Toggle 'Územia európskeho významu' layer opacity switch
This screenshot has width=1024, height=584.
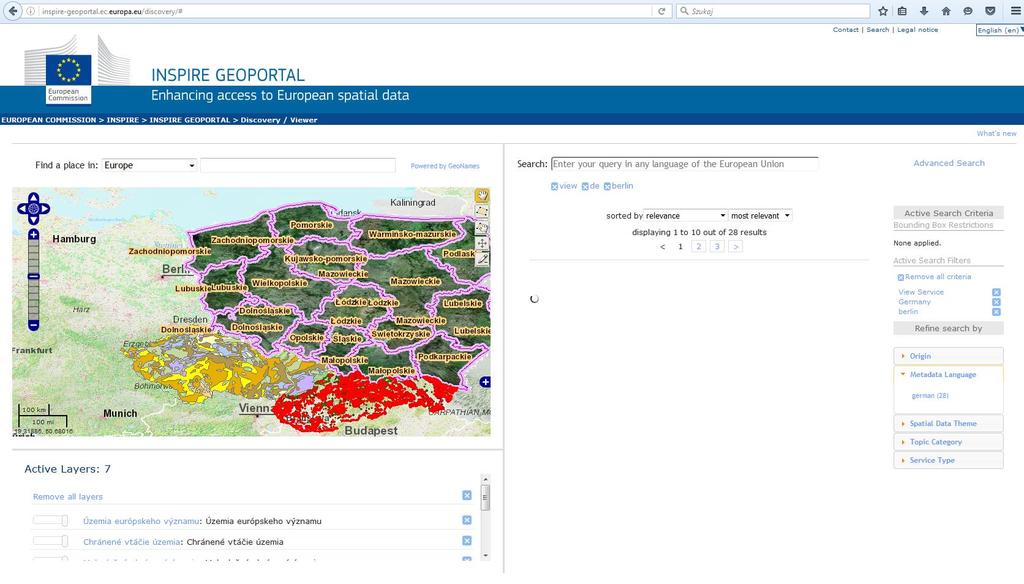(x=51, y=521)
